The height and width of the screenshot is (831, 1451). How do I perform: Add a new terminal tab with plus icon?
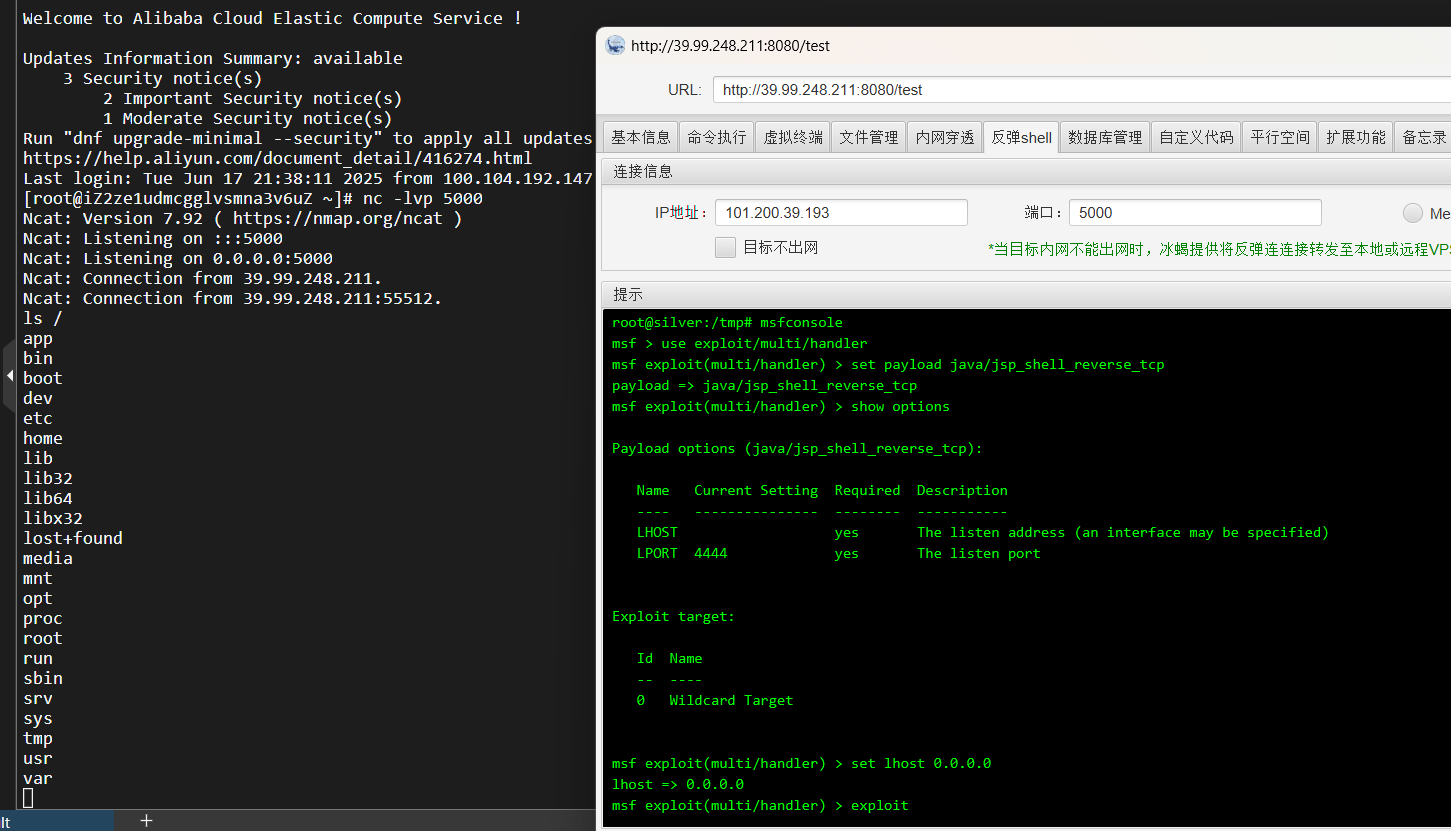146,820
